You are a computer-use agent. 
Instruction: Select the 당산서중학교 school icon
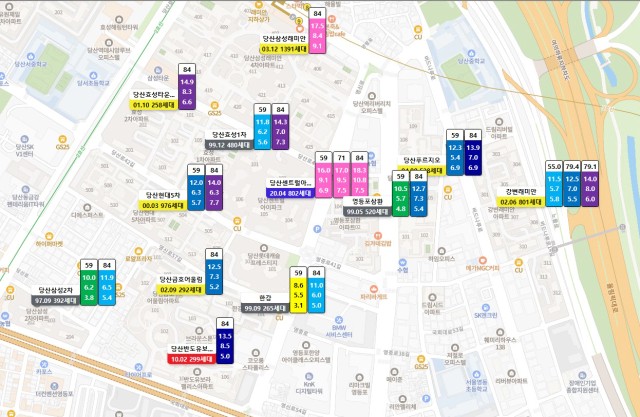point(31,56)
